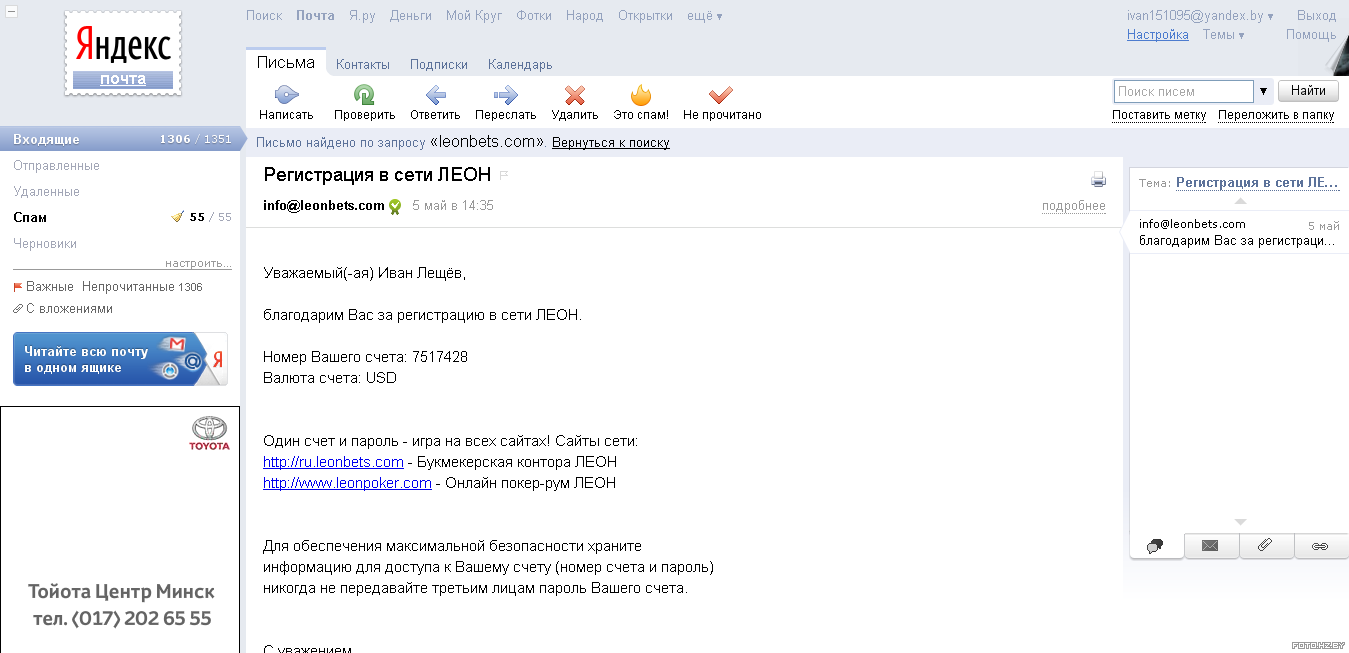This screenshot has width=1349, height=653.
Task: Click the настроить... folders link
Action: [x=198, y=264]
